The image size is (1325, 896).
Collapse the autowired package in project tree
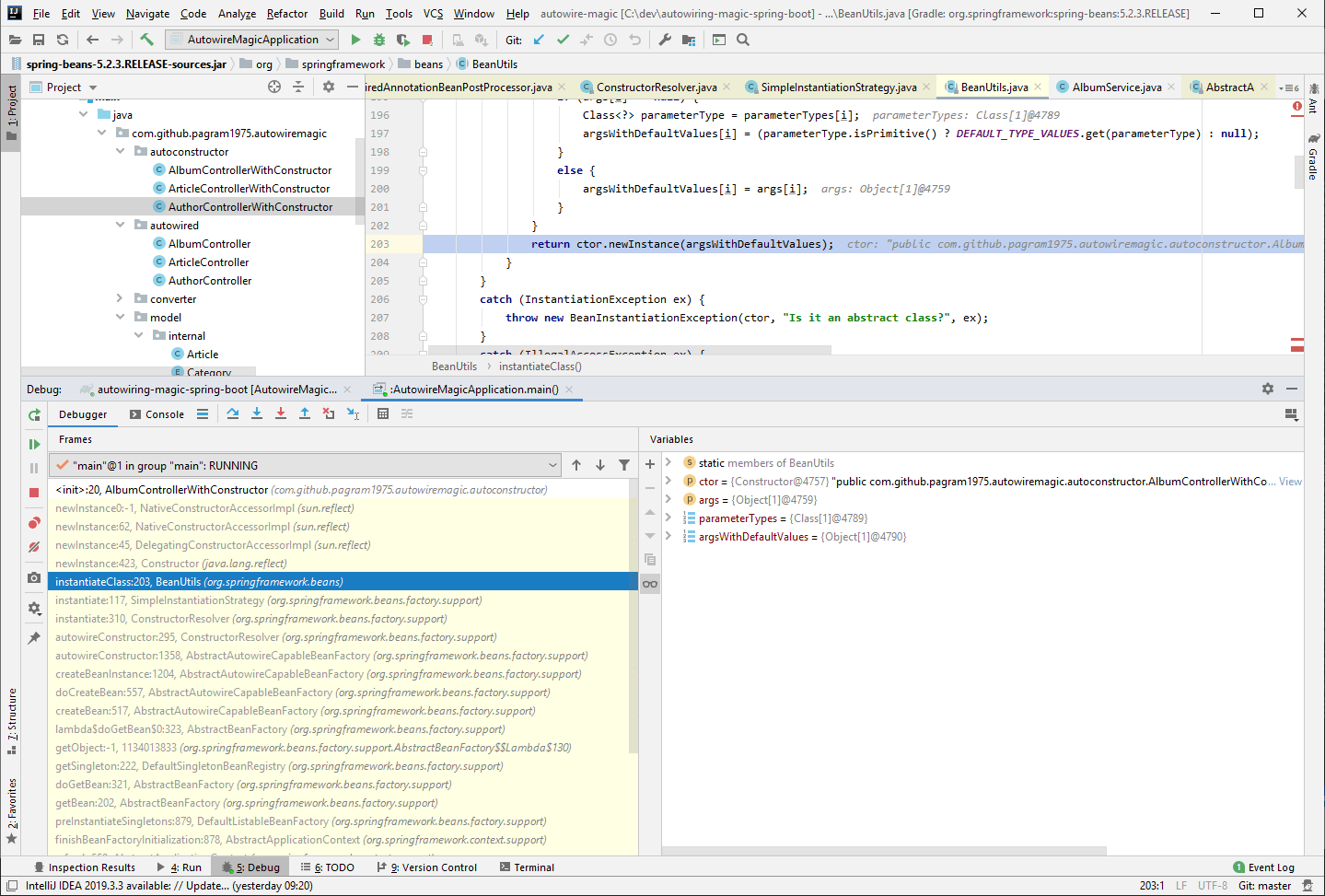(x=119, y=225)
